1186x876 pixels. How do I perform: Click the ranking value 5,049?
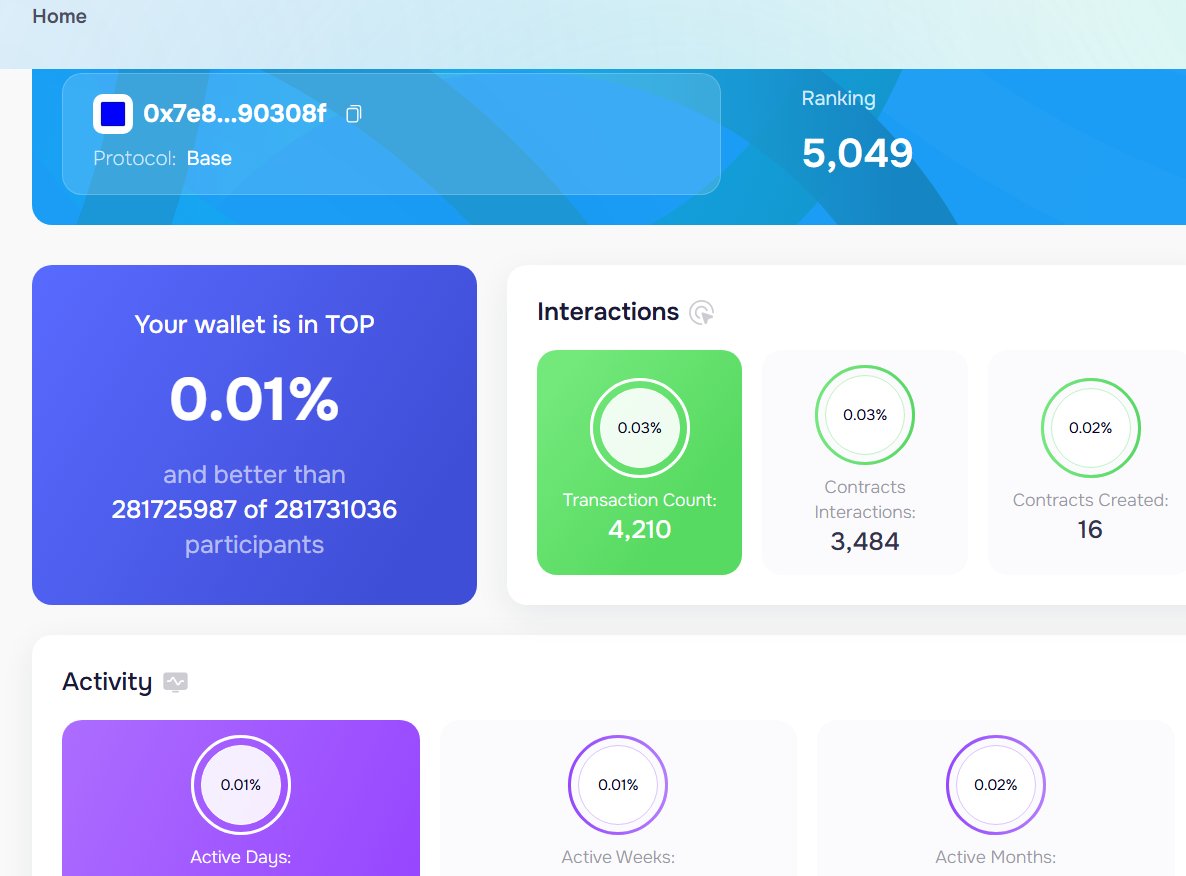coord(857,153)
